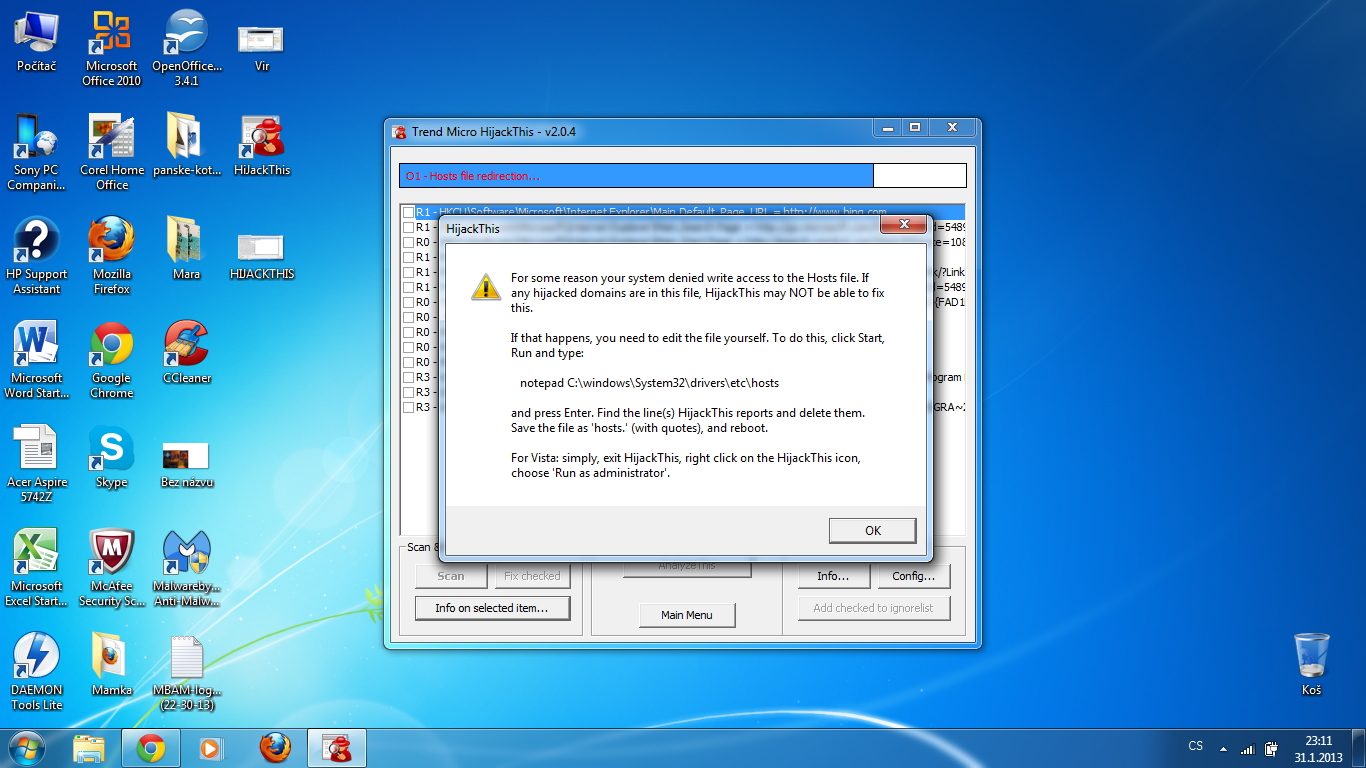Viewport: 1366px width, 768px height.
Task: Select the Acer Aspire 5742Z desktop file
Action: coord(37,464)
